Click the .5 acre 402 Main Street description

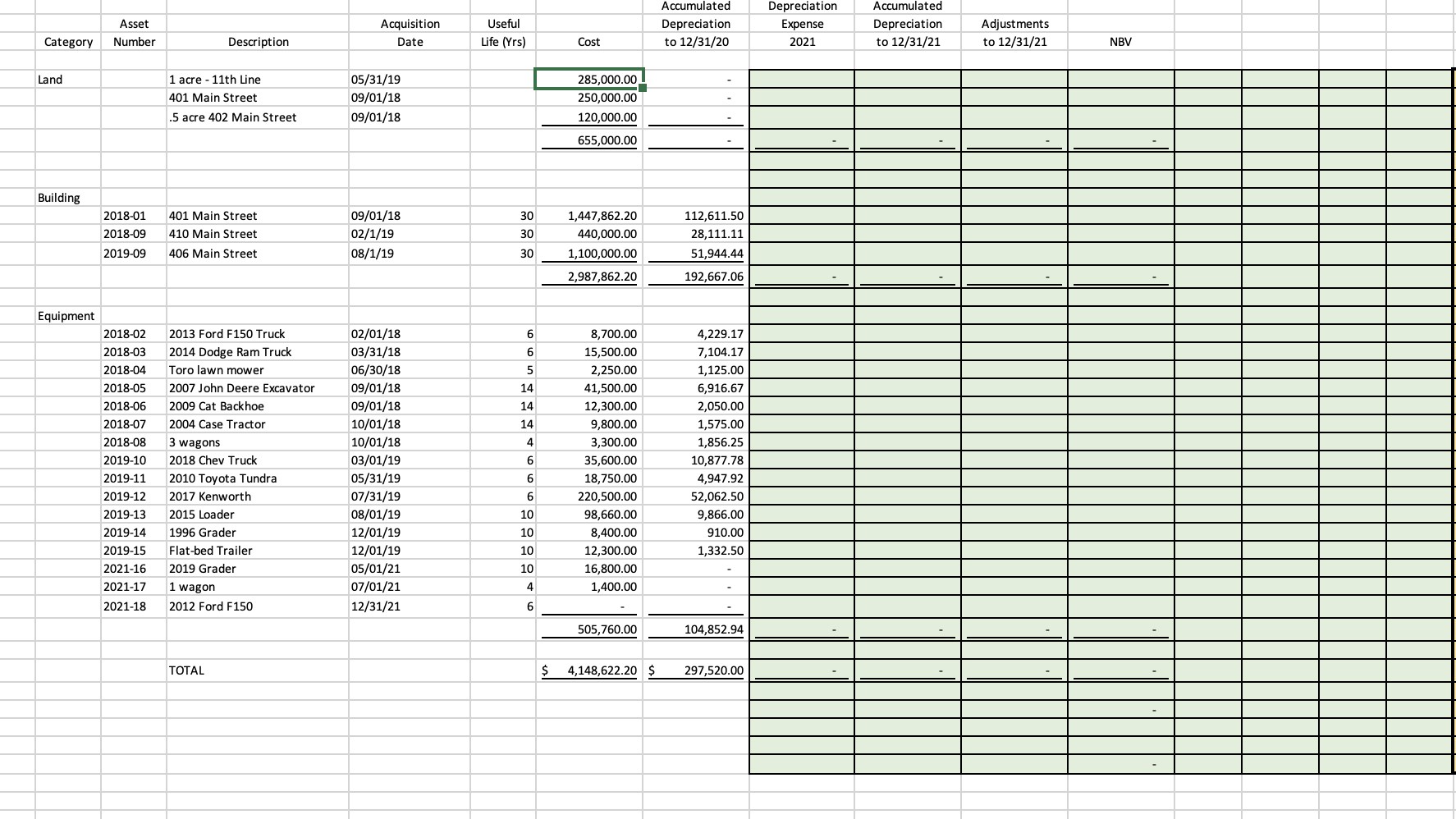pyautogui.click(x=232, y=117)
